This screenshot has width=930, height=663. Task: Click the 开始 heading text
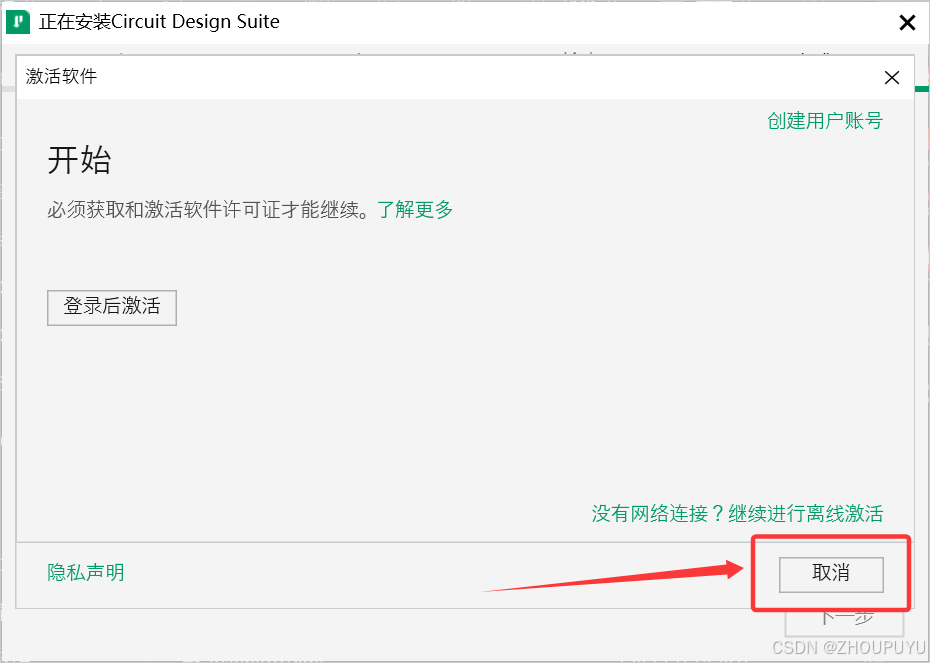[x=79, y=160]
